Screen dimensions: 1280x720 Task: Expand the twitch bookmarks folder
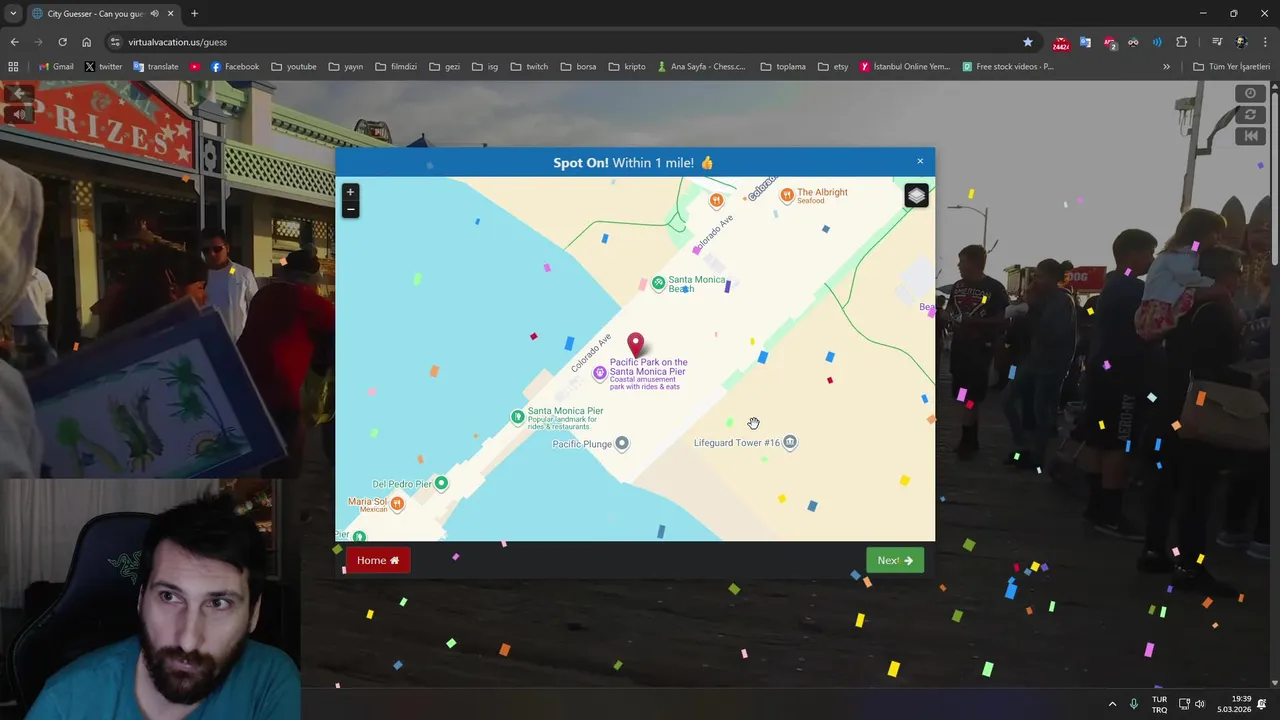point(529,67)
